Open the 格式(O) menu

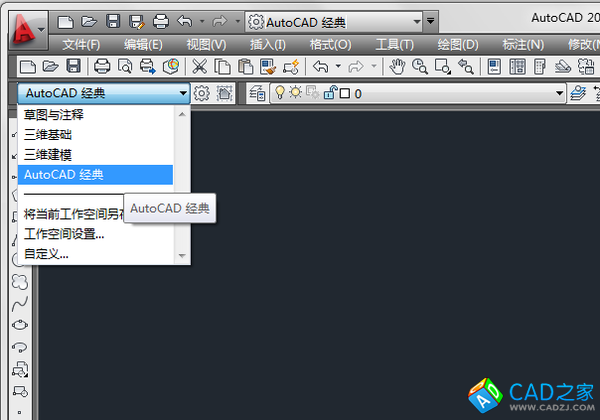tap(330, 45)
